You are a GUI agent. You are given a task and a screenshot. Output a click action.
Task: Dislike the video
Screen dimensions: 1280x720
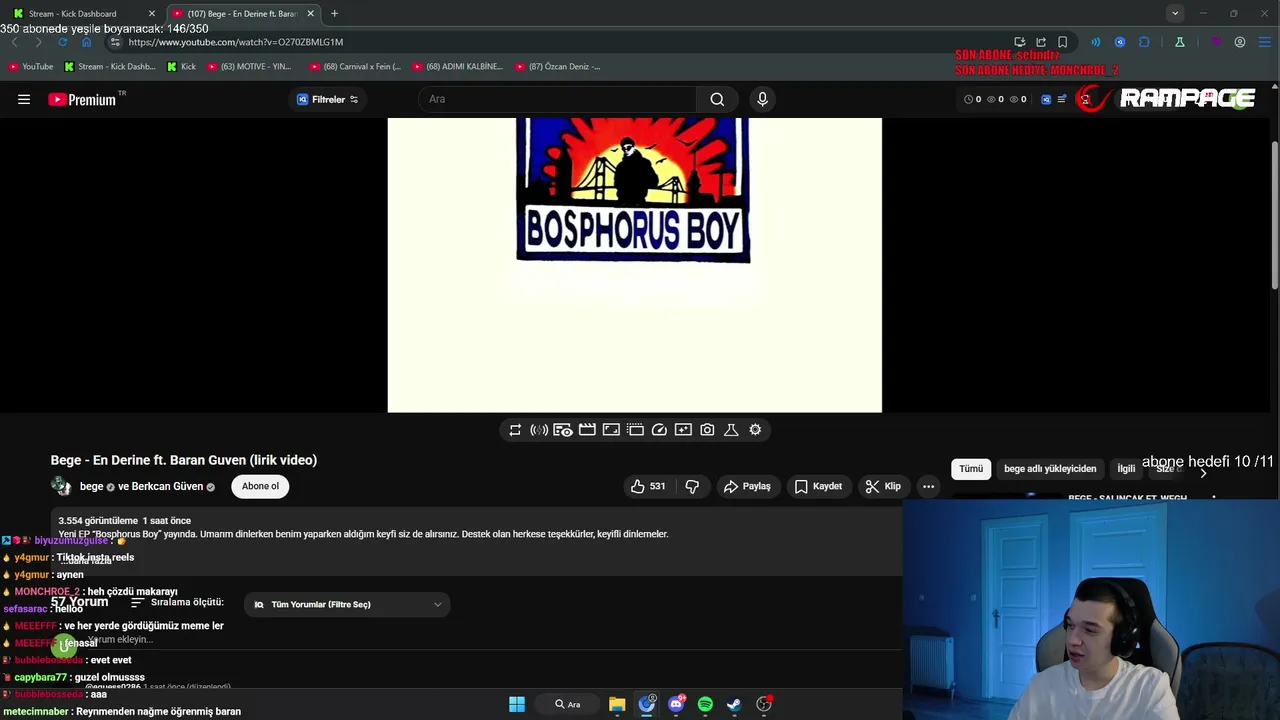[x=692, y=486]
